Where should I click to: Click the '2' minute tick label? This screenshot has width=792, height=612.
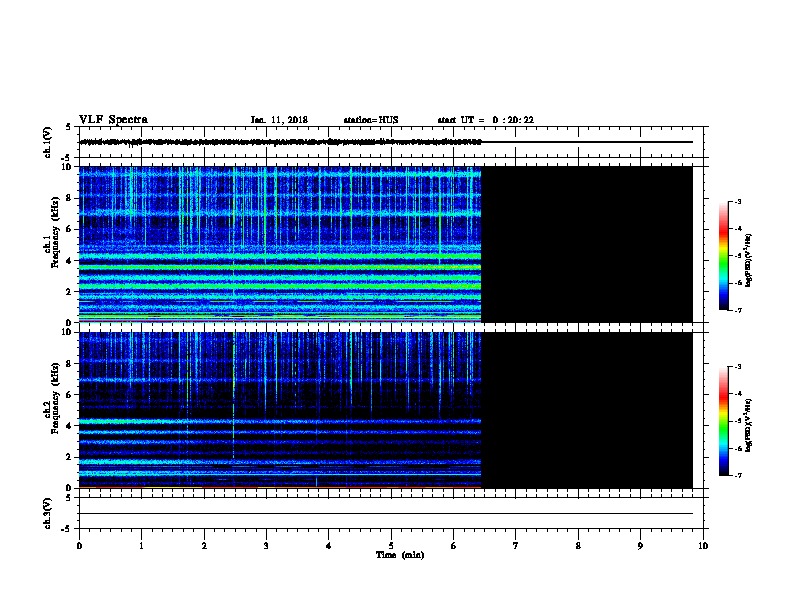(204, 546)
